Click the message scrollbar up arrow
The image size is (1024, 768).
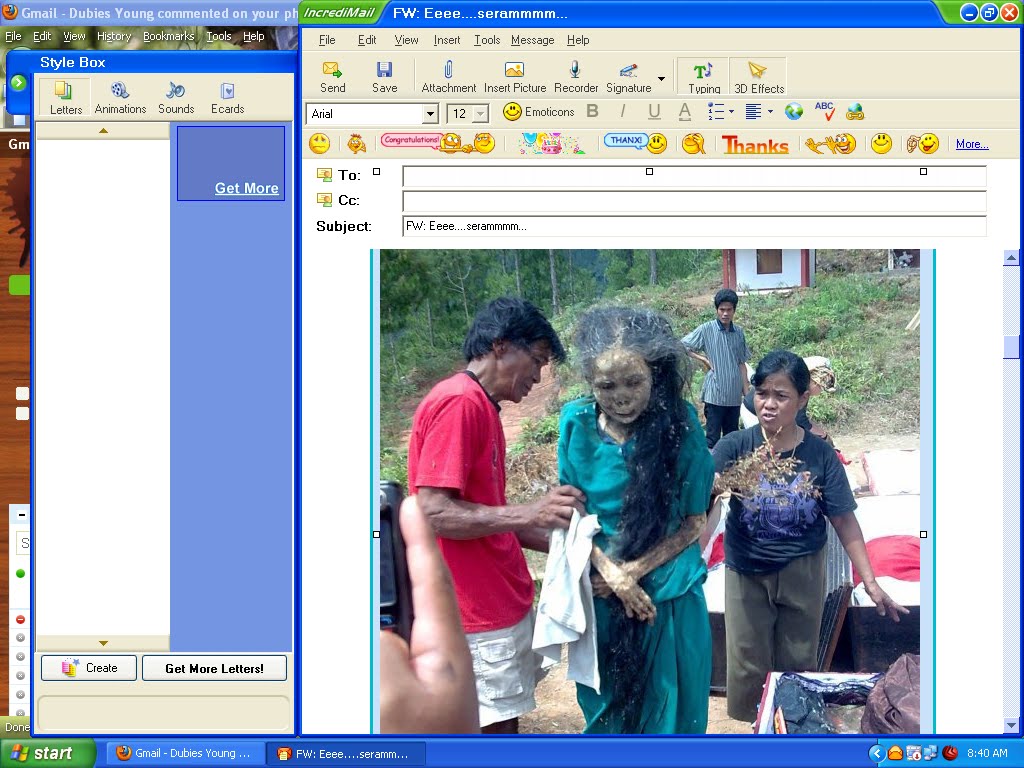tap(1011, 258)
